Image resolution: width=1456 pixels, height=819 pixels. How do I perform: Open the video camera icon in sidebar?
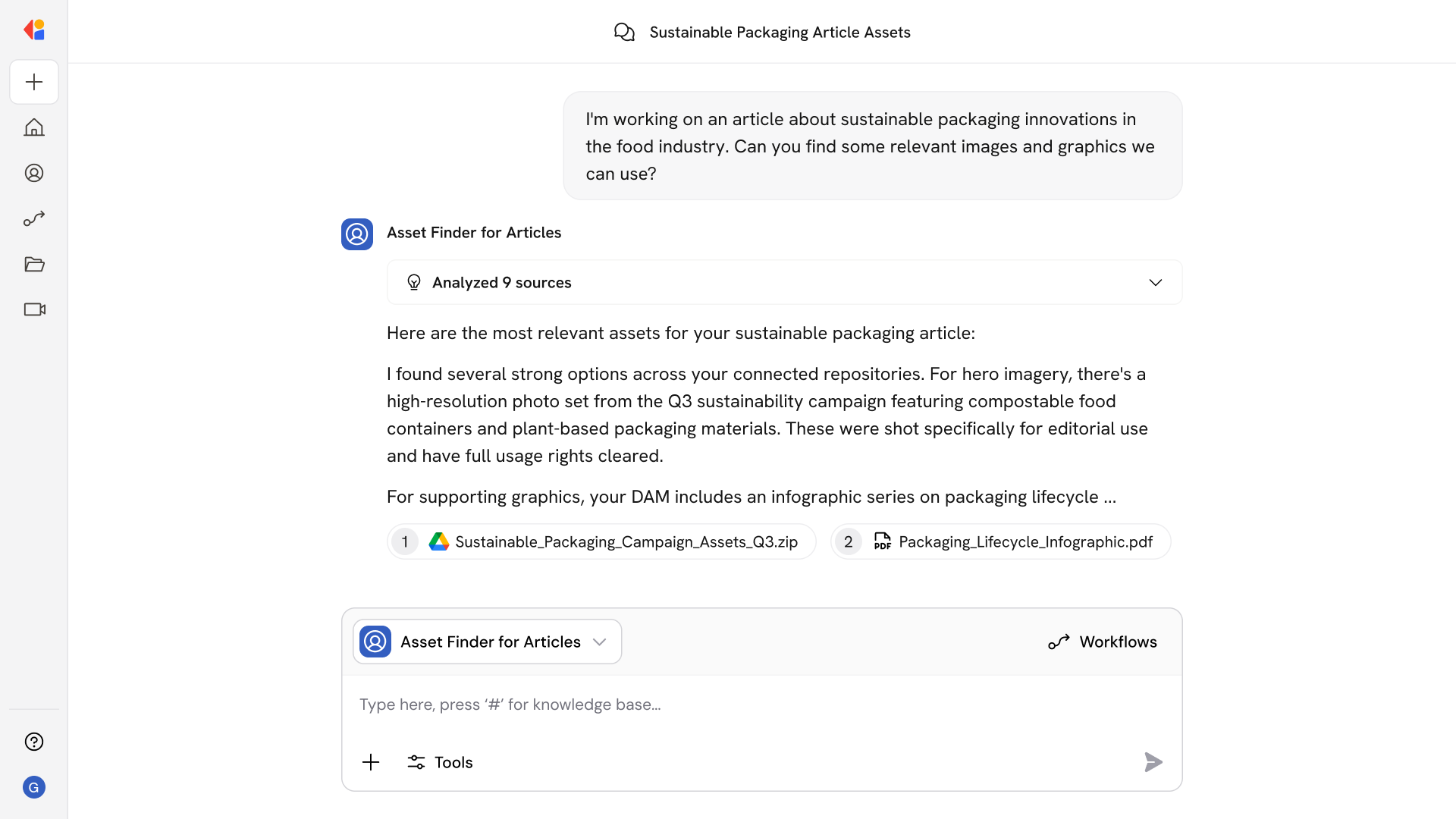pyautogui.click(x=34, y=309)
